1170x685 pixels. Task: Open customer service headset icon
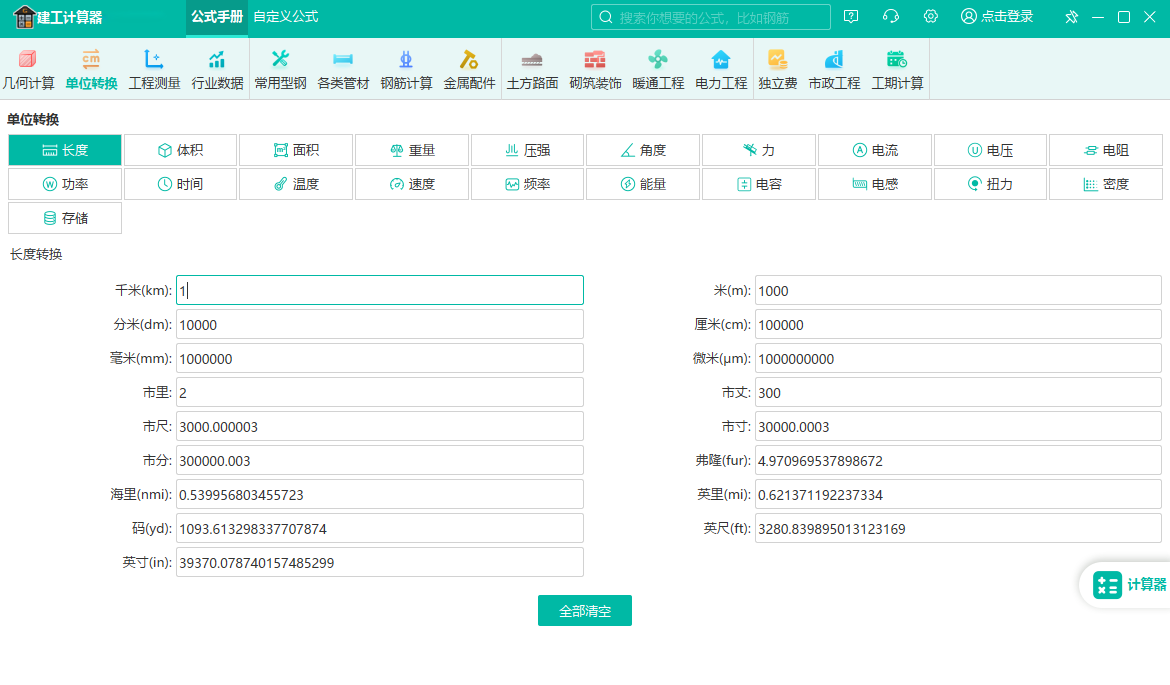pos(890,17)
